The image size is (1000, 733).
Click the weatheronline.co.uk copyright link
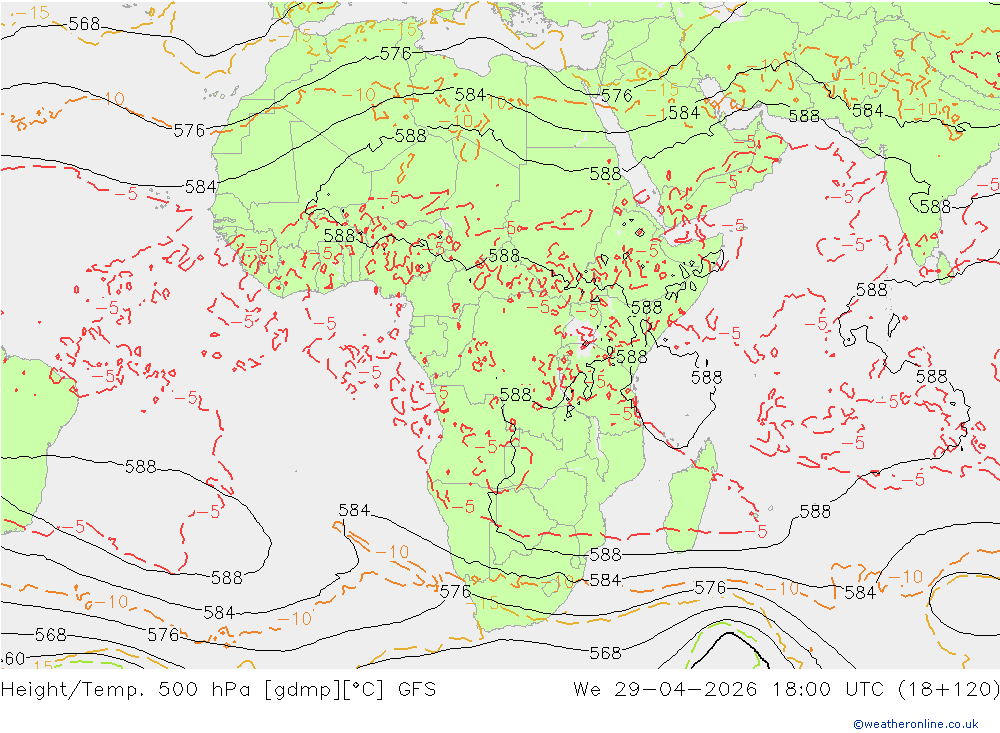coord(916,723)
